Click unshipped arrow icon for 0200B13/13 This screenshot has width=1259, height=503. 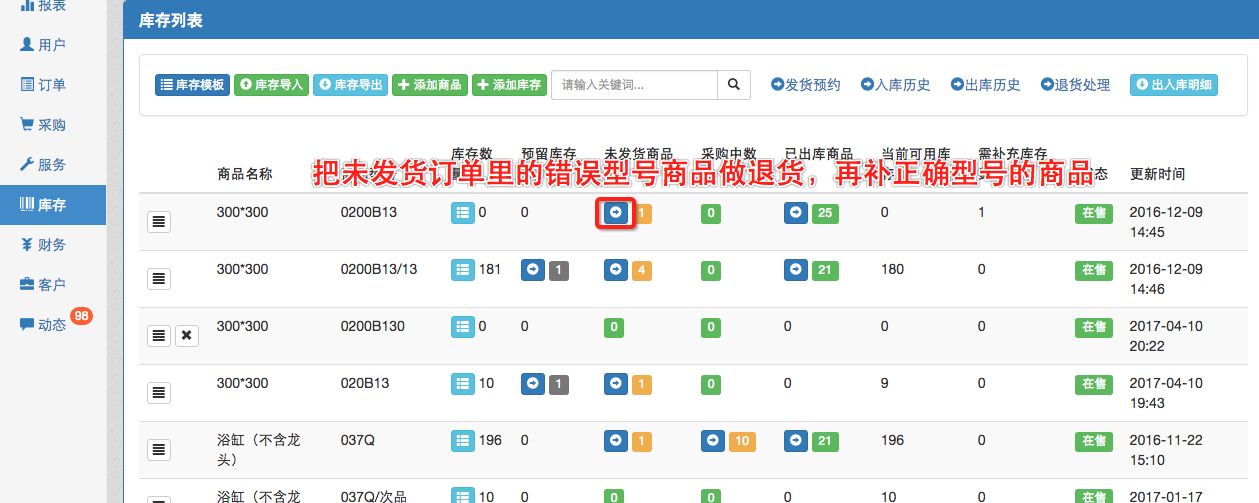click(x=616, y=270)
